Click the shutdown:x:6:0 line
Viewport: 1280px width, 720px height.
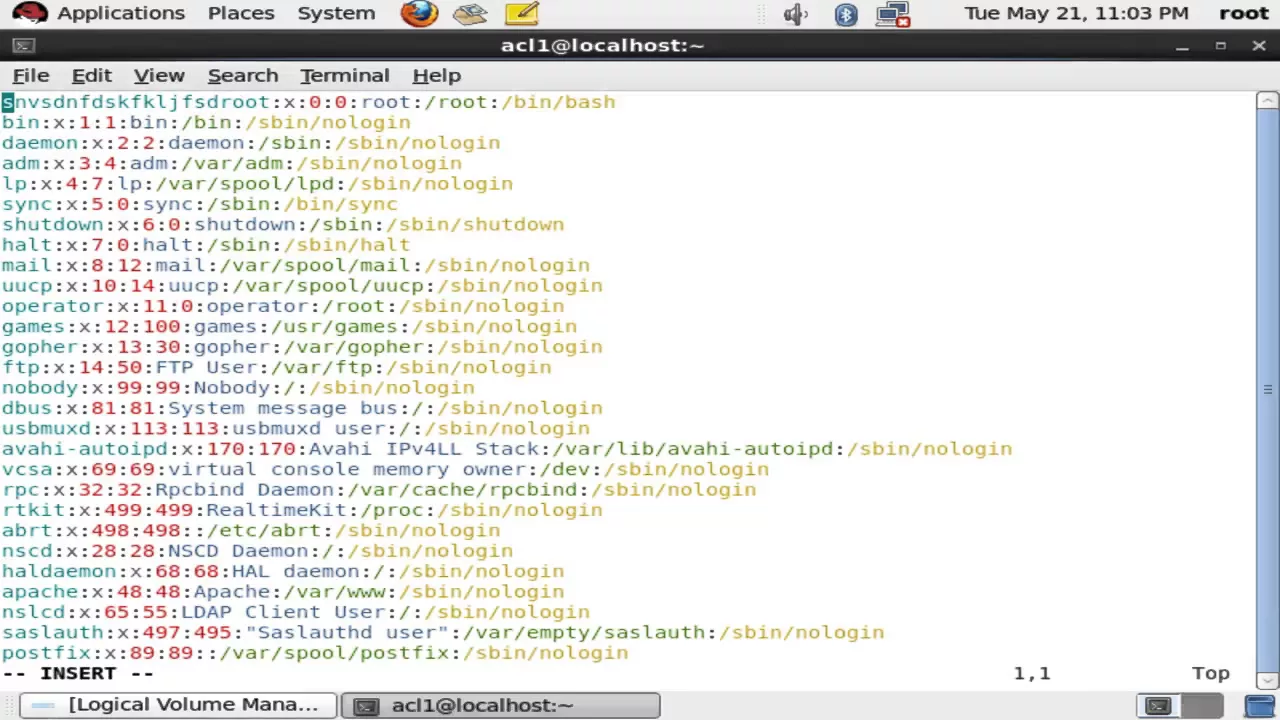pos(283,224)
